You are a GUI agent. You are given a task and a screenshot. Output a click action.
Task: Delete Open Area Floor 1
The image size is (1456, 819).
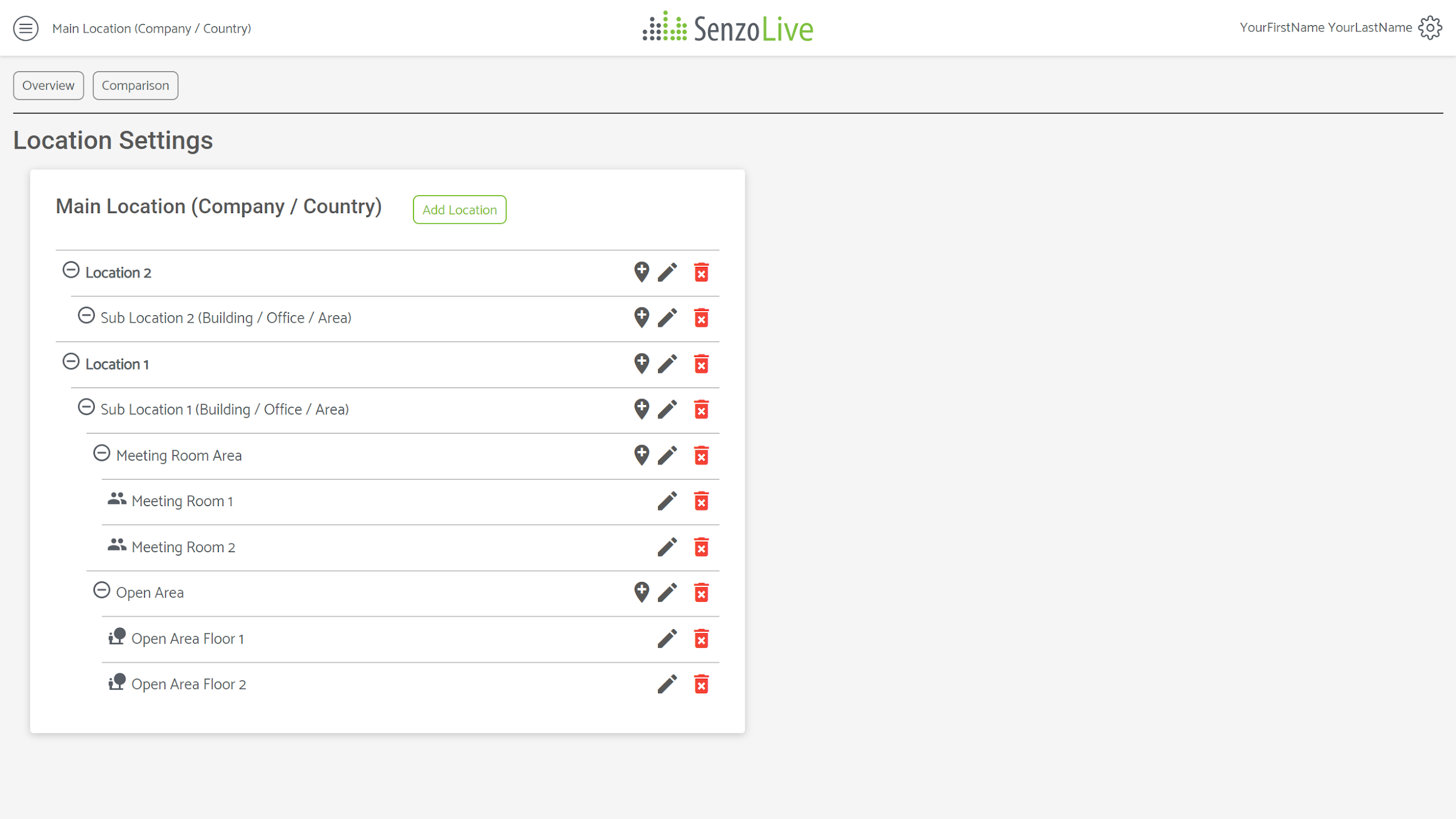[701, 638]
